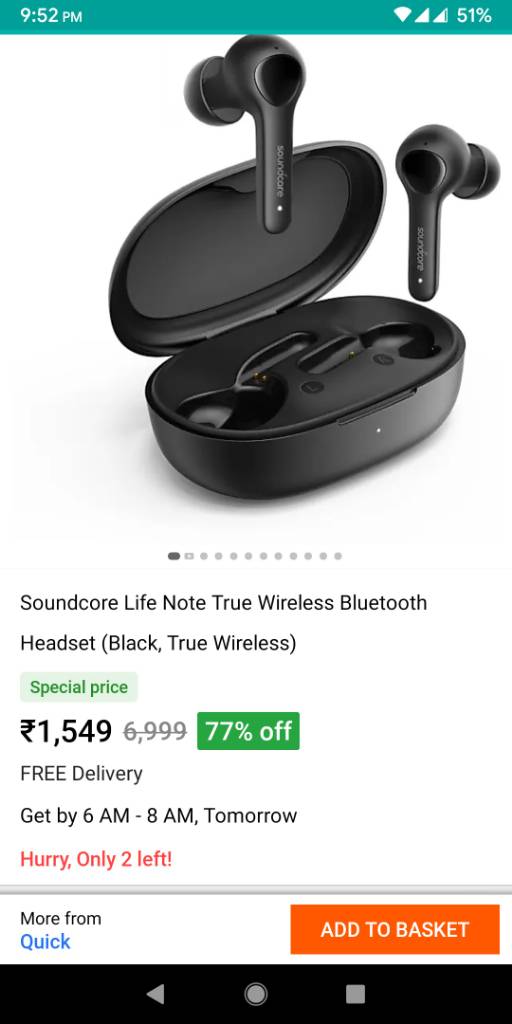512x1024 pixels.
Task: Tap the Wi-Fi status icon
Action: click(403, 16)
